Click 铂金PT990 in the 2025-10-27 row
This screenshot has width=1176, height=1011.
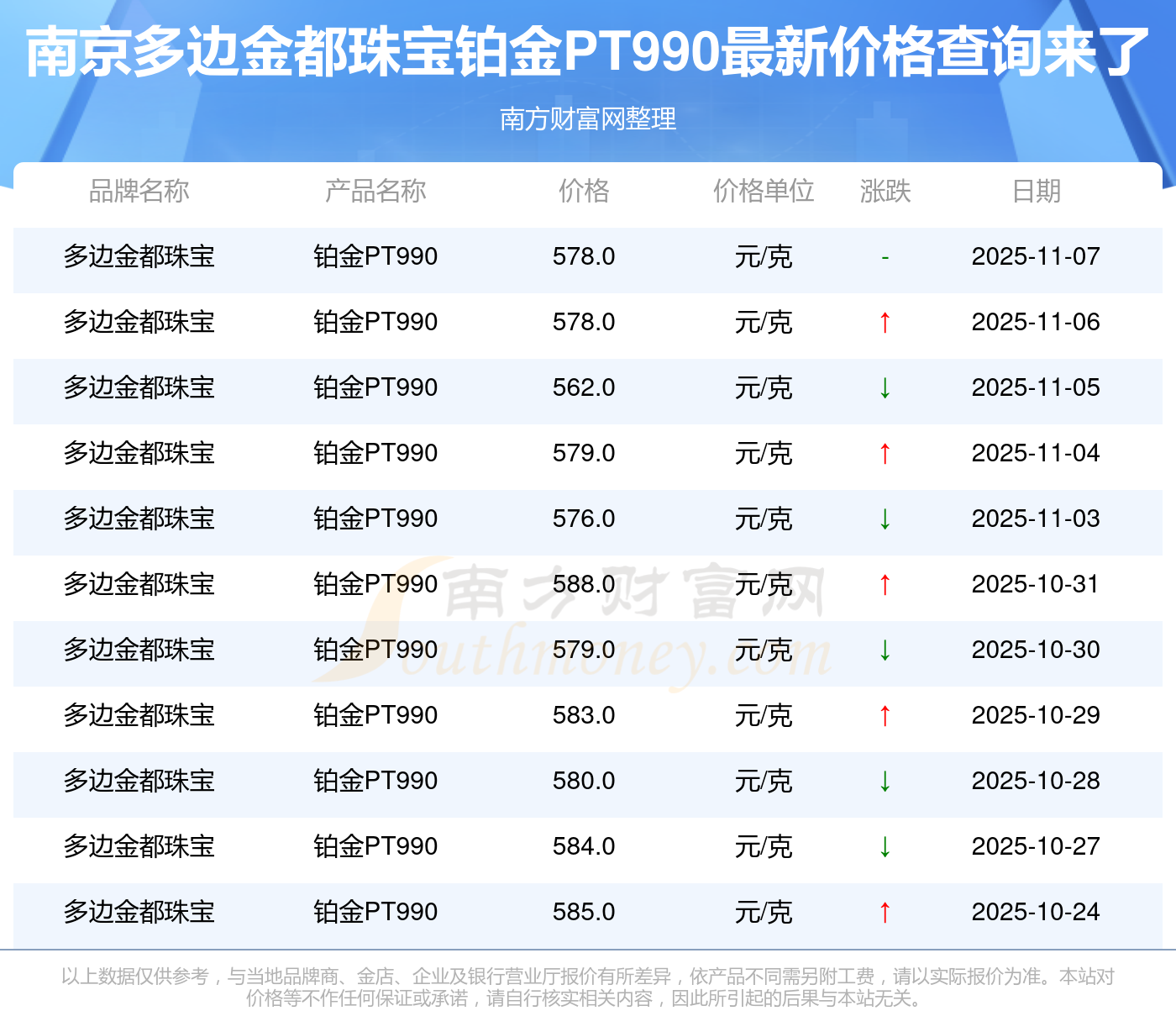click(x=375, y=846)
